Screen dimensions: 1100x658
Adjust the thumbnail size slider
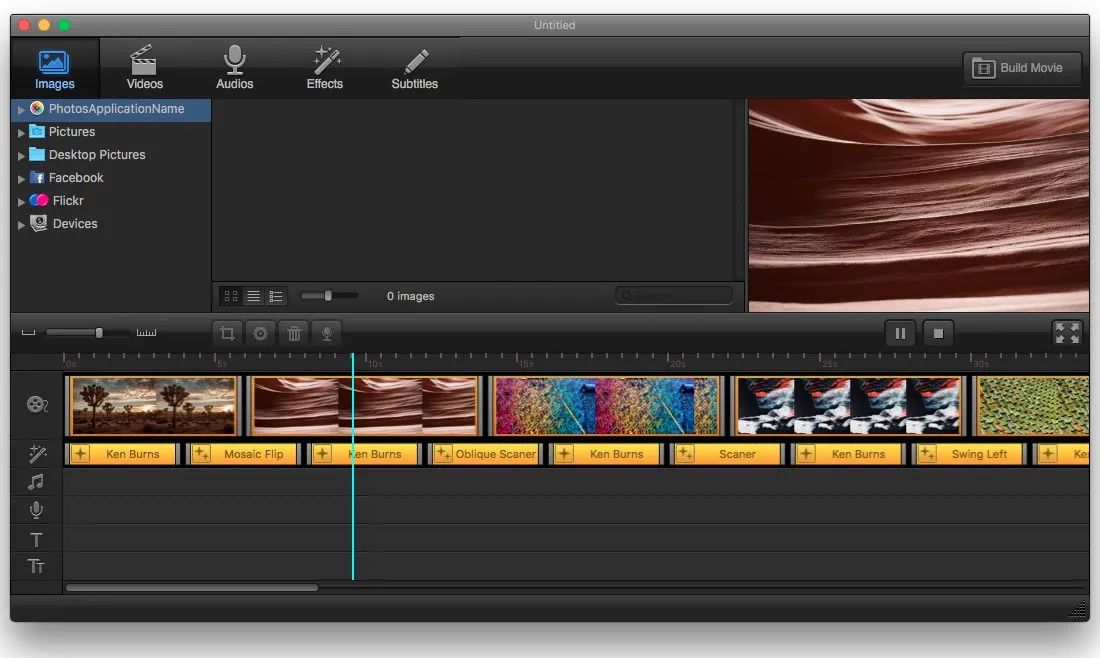tap(330, 296)
